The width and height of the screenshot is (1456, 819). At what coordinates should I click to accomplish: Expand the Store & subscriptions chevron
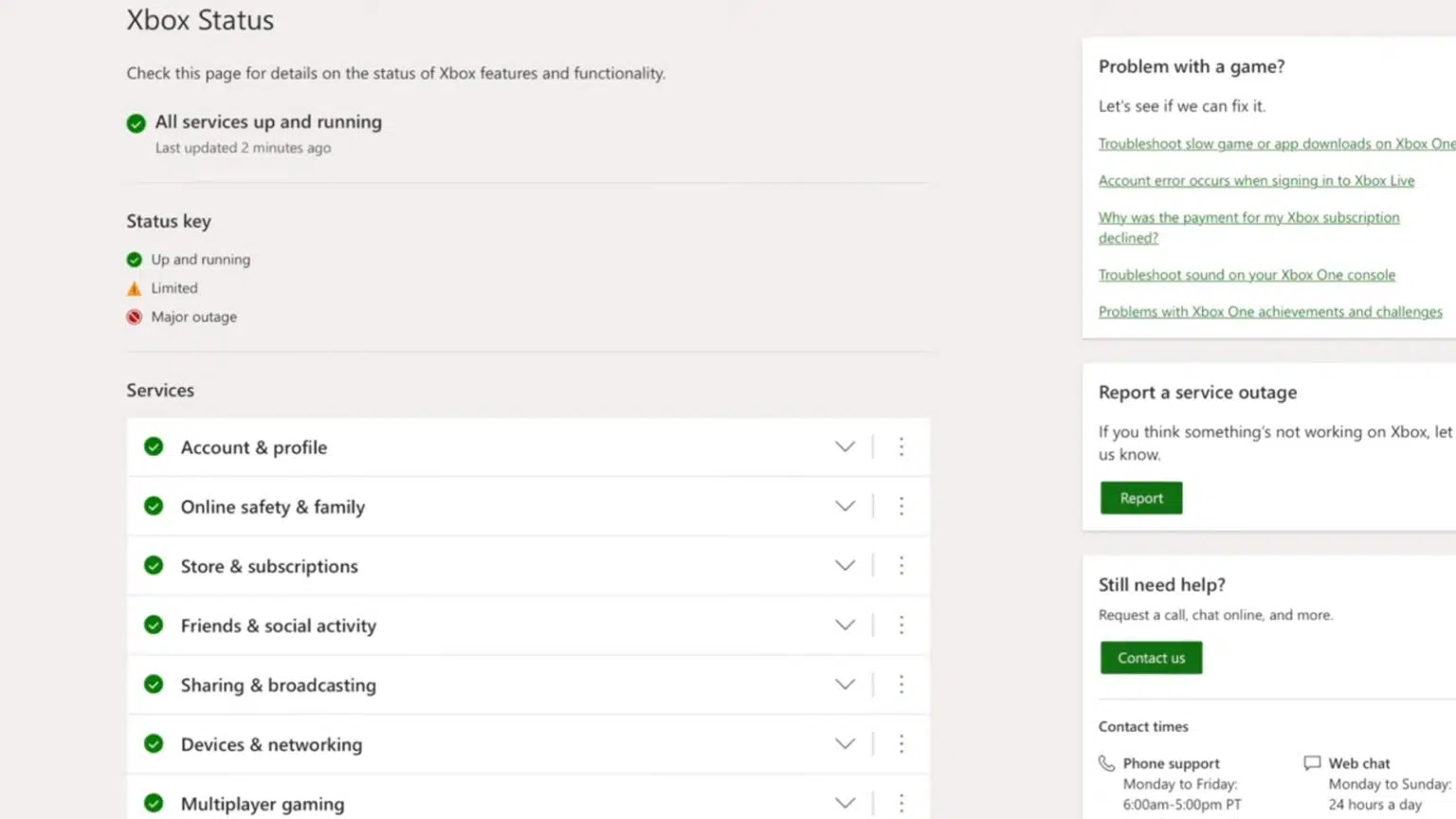click(845, 566)
